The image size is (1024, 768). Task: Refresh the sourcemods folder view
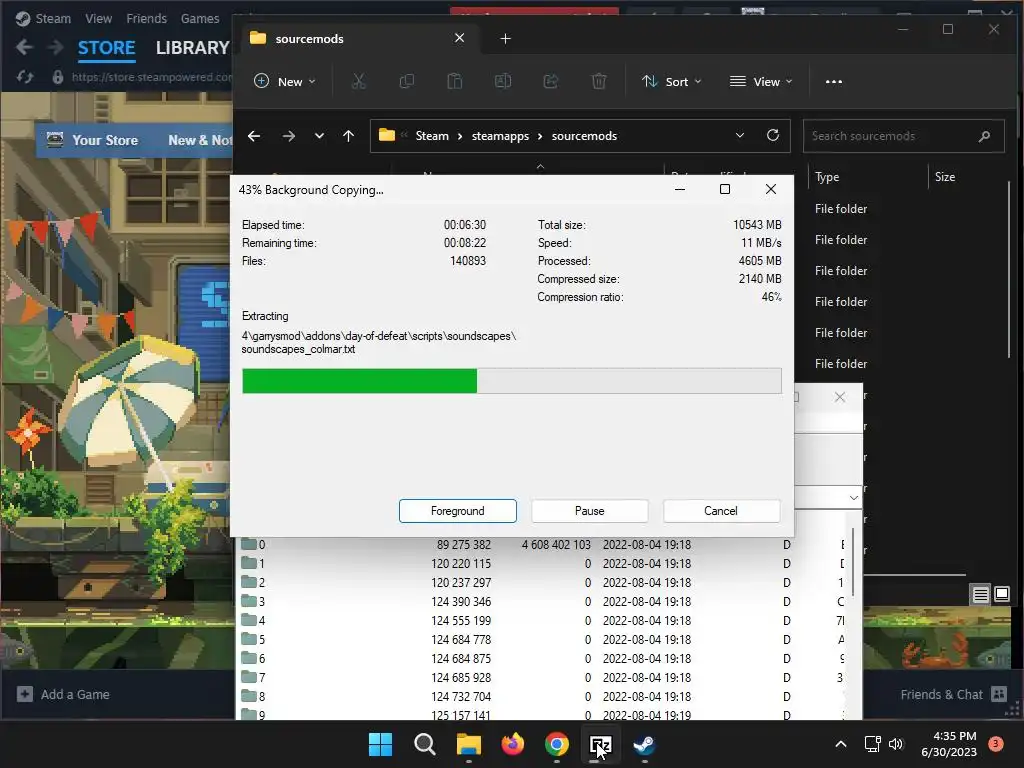click(773, 135)
